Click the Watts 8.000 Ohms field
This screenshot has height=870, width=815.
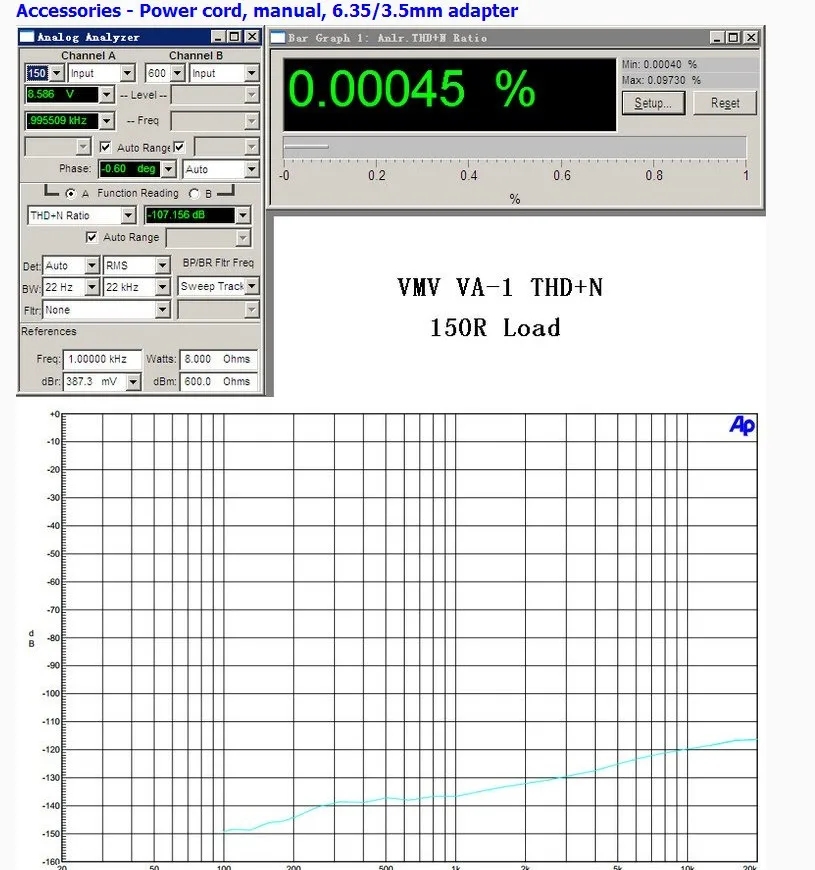coord(219,359)
